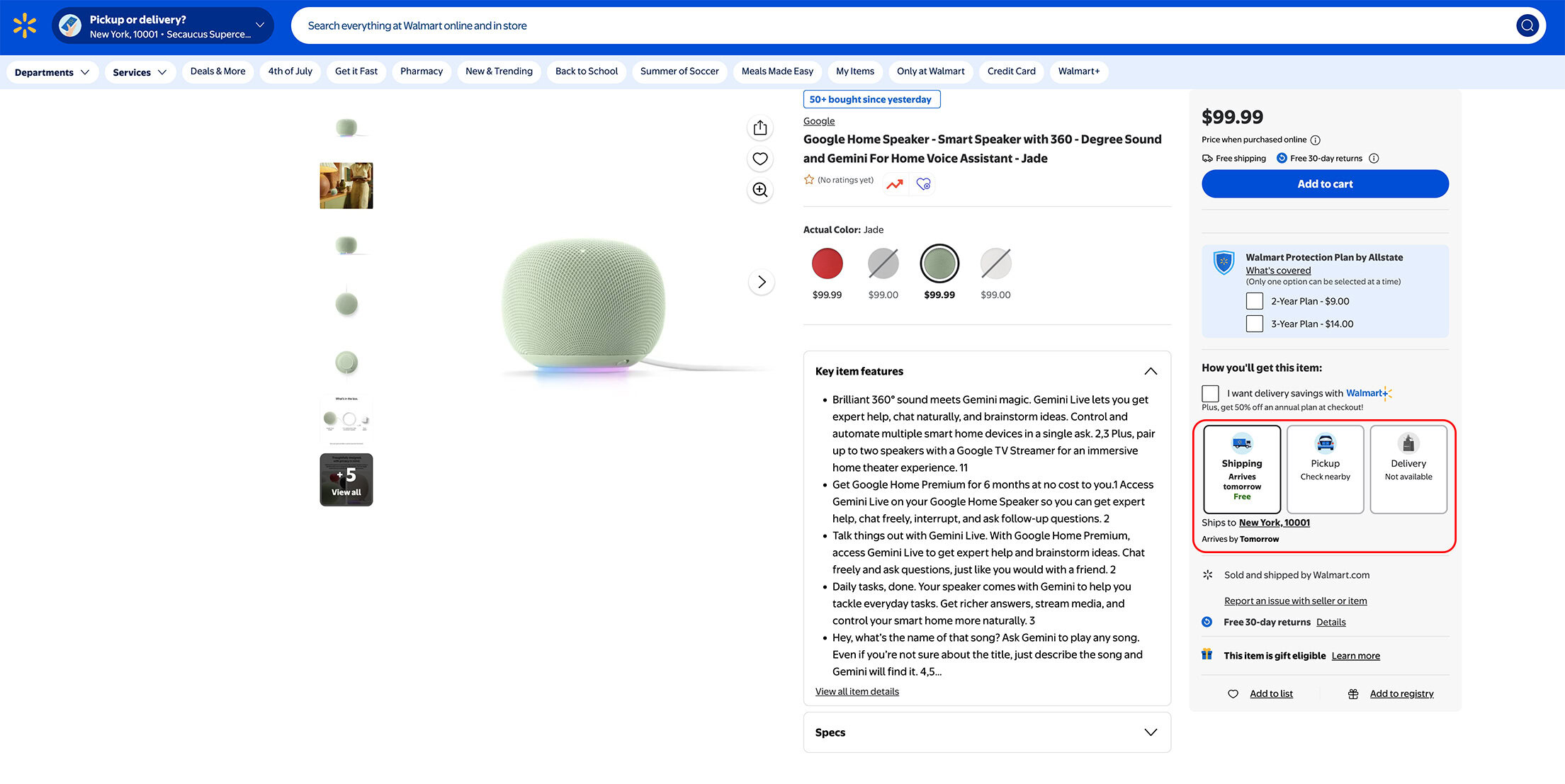
Task: Open the first speaker thumbnail
Action: coord(346,127)
